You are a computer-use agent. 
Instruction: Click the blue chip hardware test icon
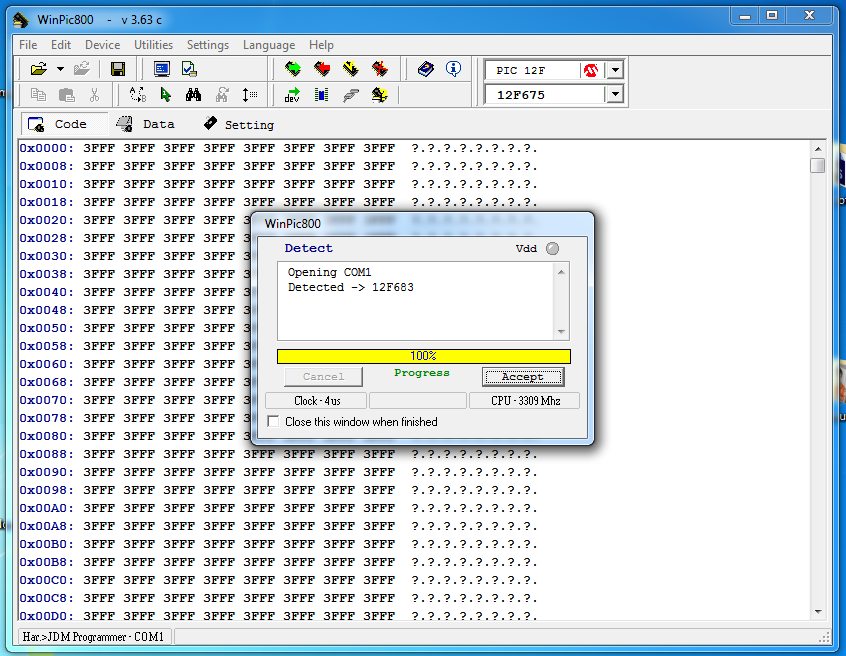coord(322,95)
